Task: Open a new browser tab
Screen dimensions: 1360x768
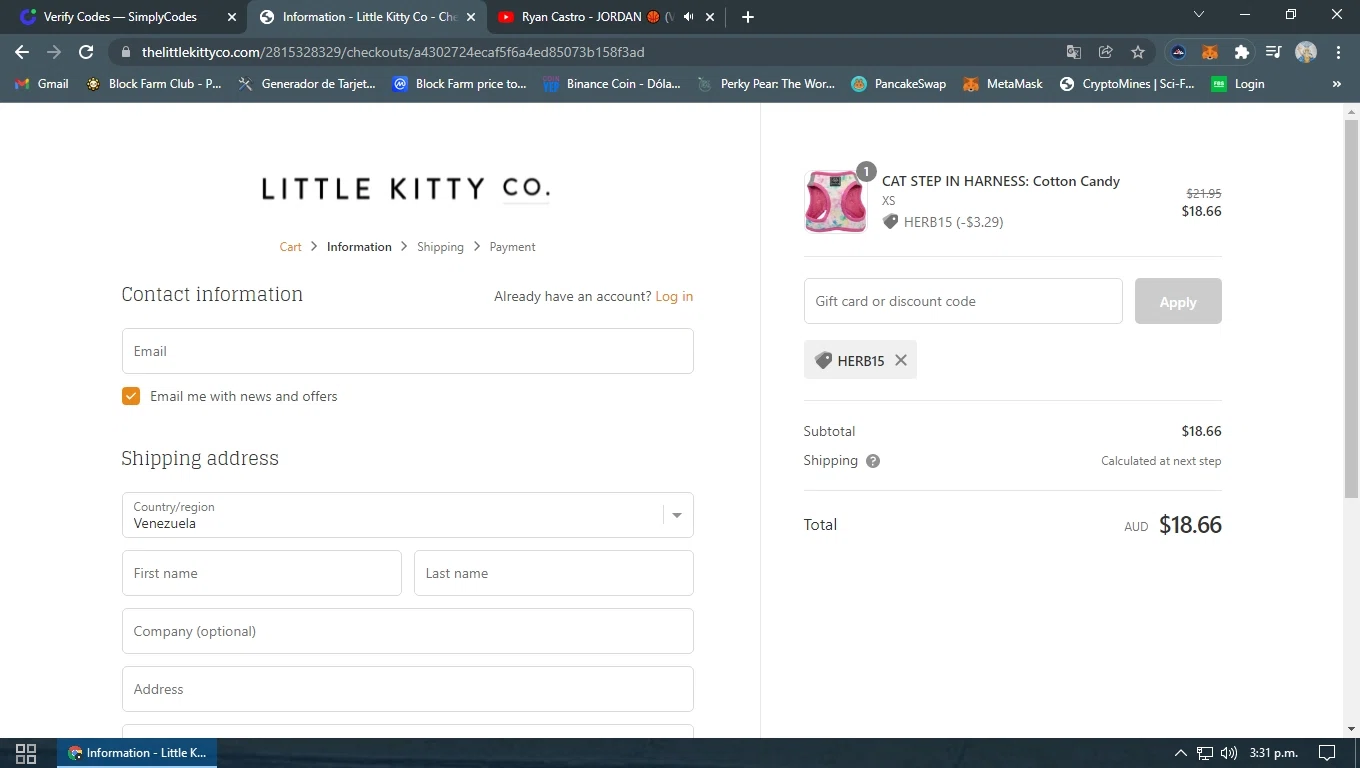Action: click(x=748, y=17)
